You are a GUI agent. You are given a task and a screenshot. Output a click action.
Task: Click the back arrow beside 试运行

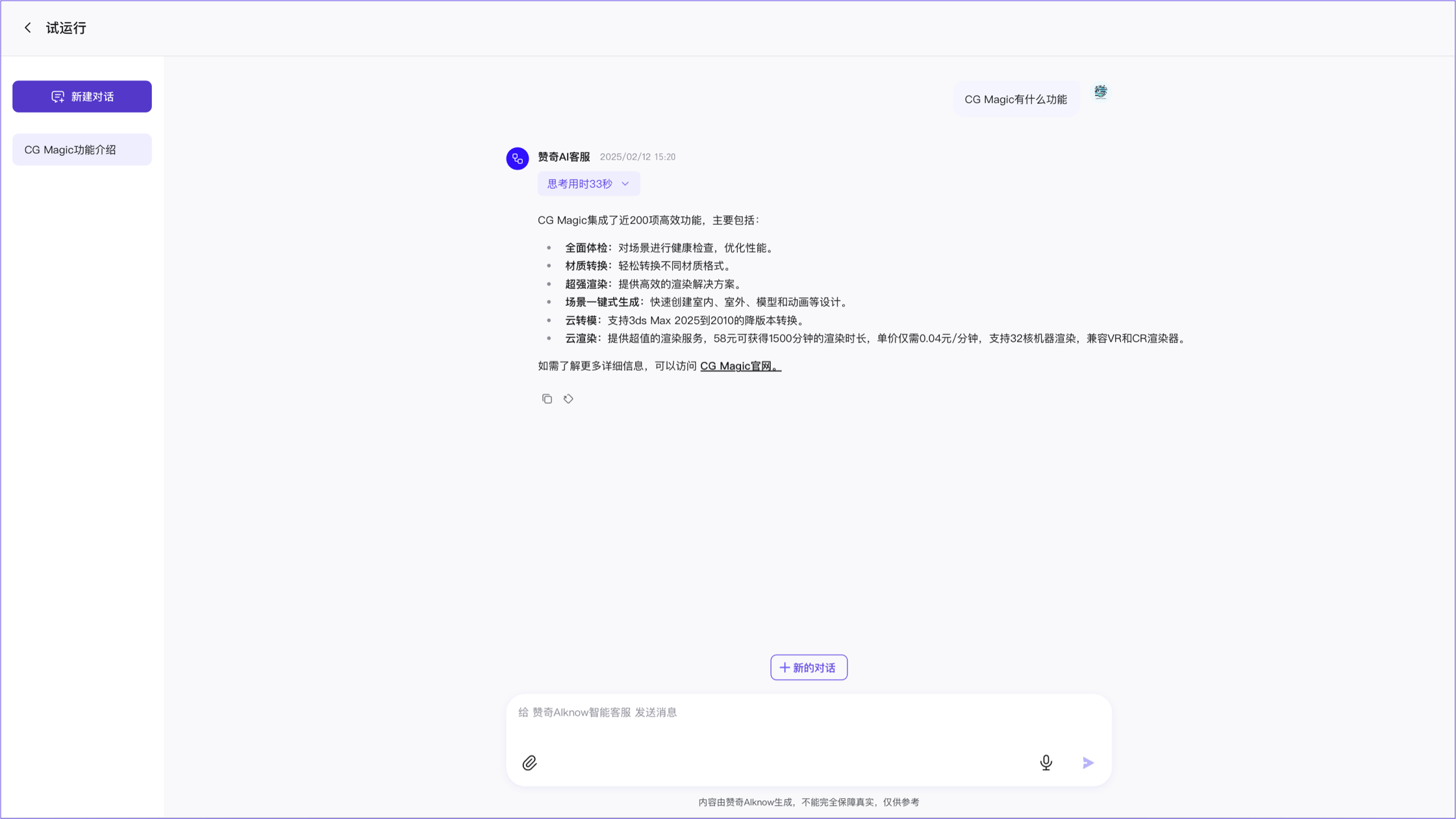[27, 28]
